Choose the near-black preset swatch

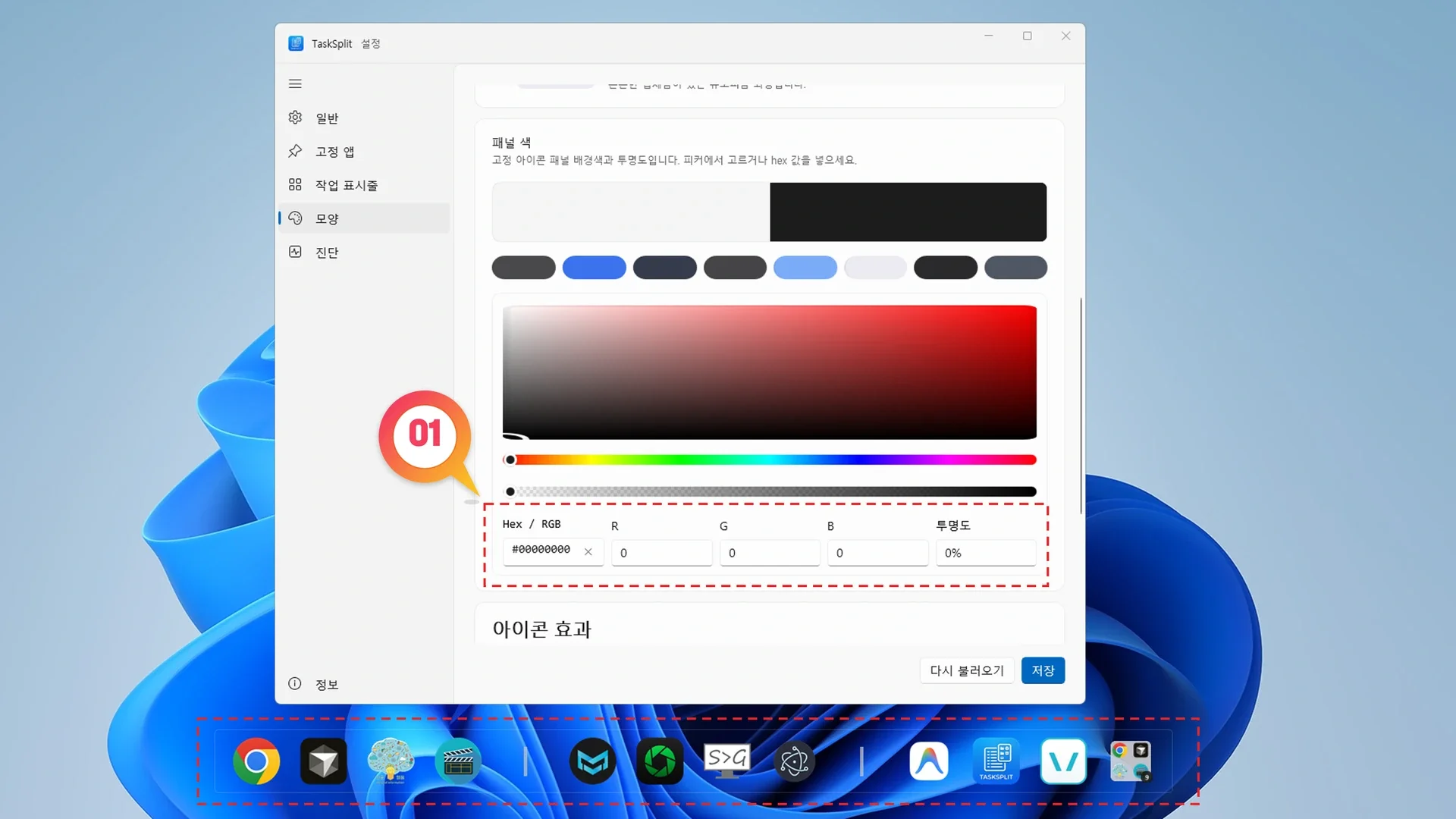tap(946, 268)
